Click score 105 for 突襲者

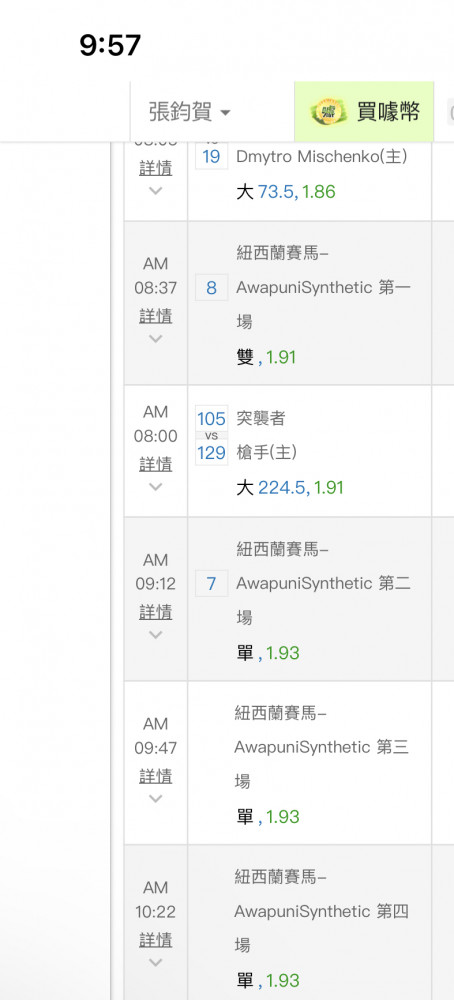coord(212,418)
